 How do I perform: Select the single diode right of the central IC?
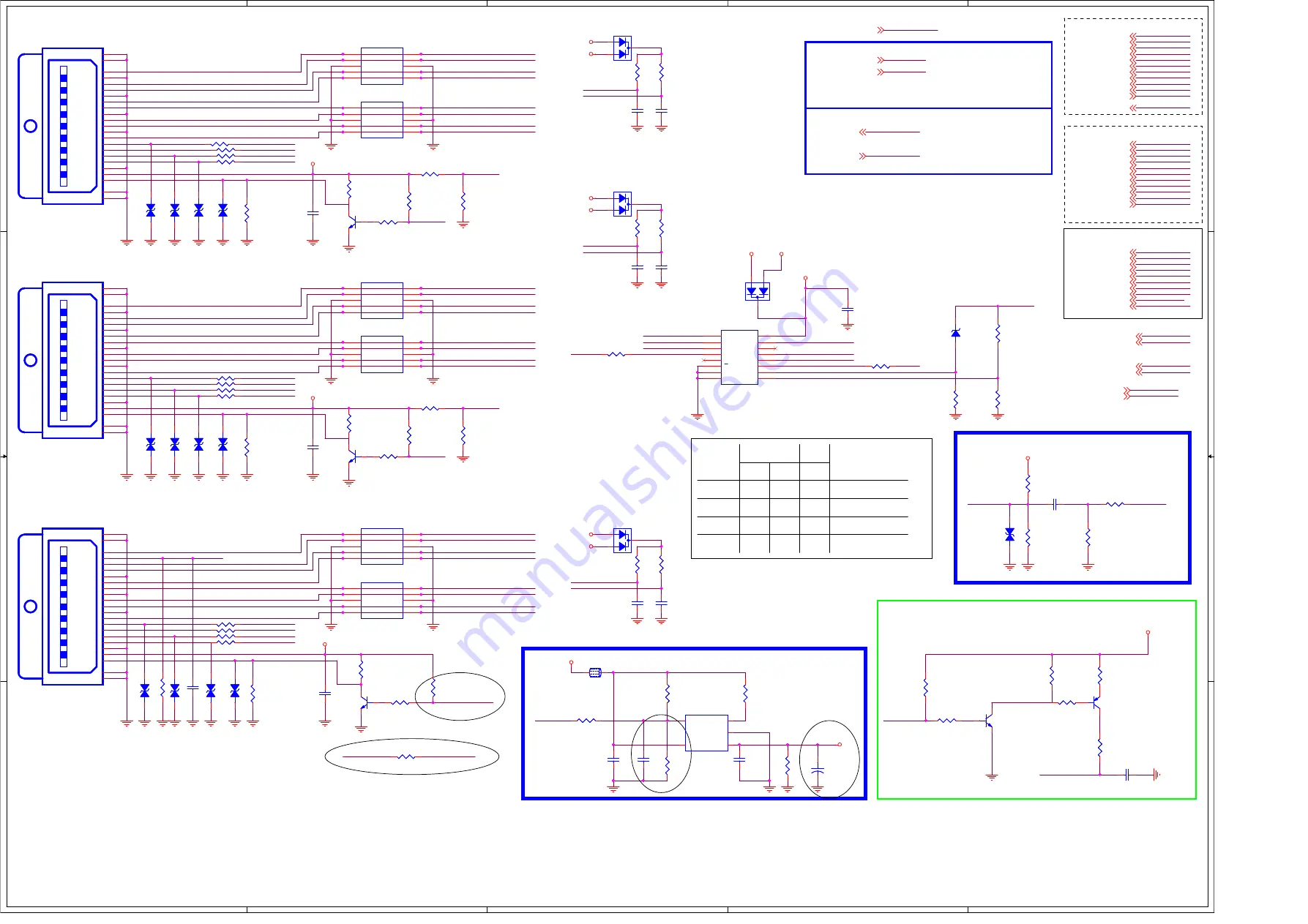pyautogui.click(x=955, y=333)
